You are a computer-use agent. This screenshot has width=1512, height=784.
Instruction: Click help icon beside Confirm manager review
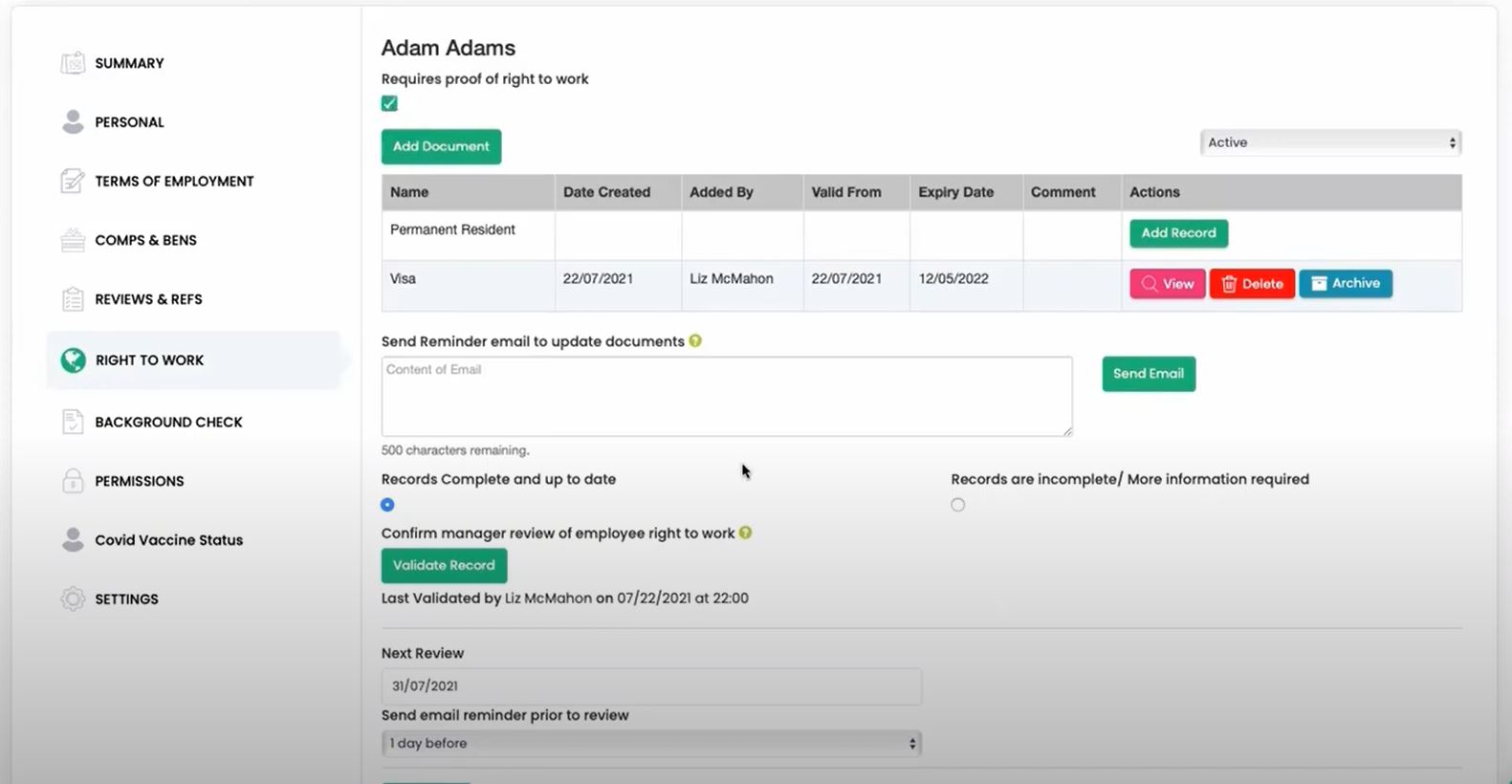point(745,533)
